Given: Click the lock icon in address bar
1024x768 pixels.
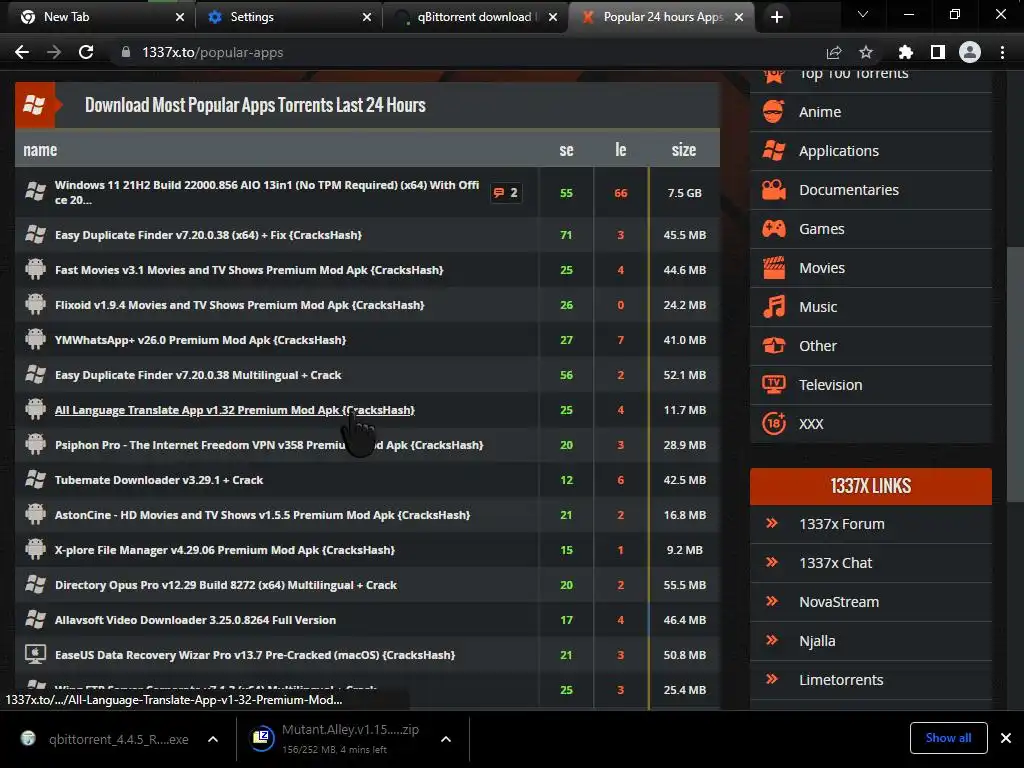Looking at the screenshot, I should pyautogui.click(x=126, y=52).
